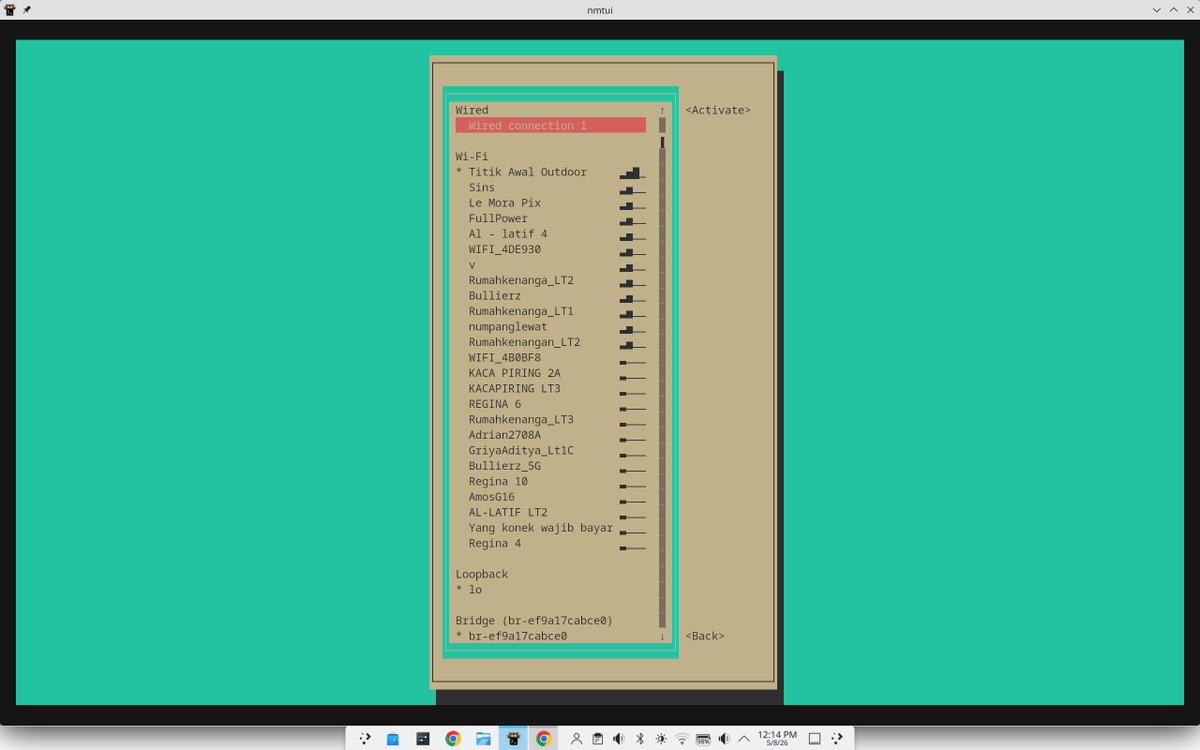Image resolution: width=1200 pixels, height=750 pixels.
Task: Open the user account tray icon
Action: coord(577,739)
